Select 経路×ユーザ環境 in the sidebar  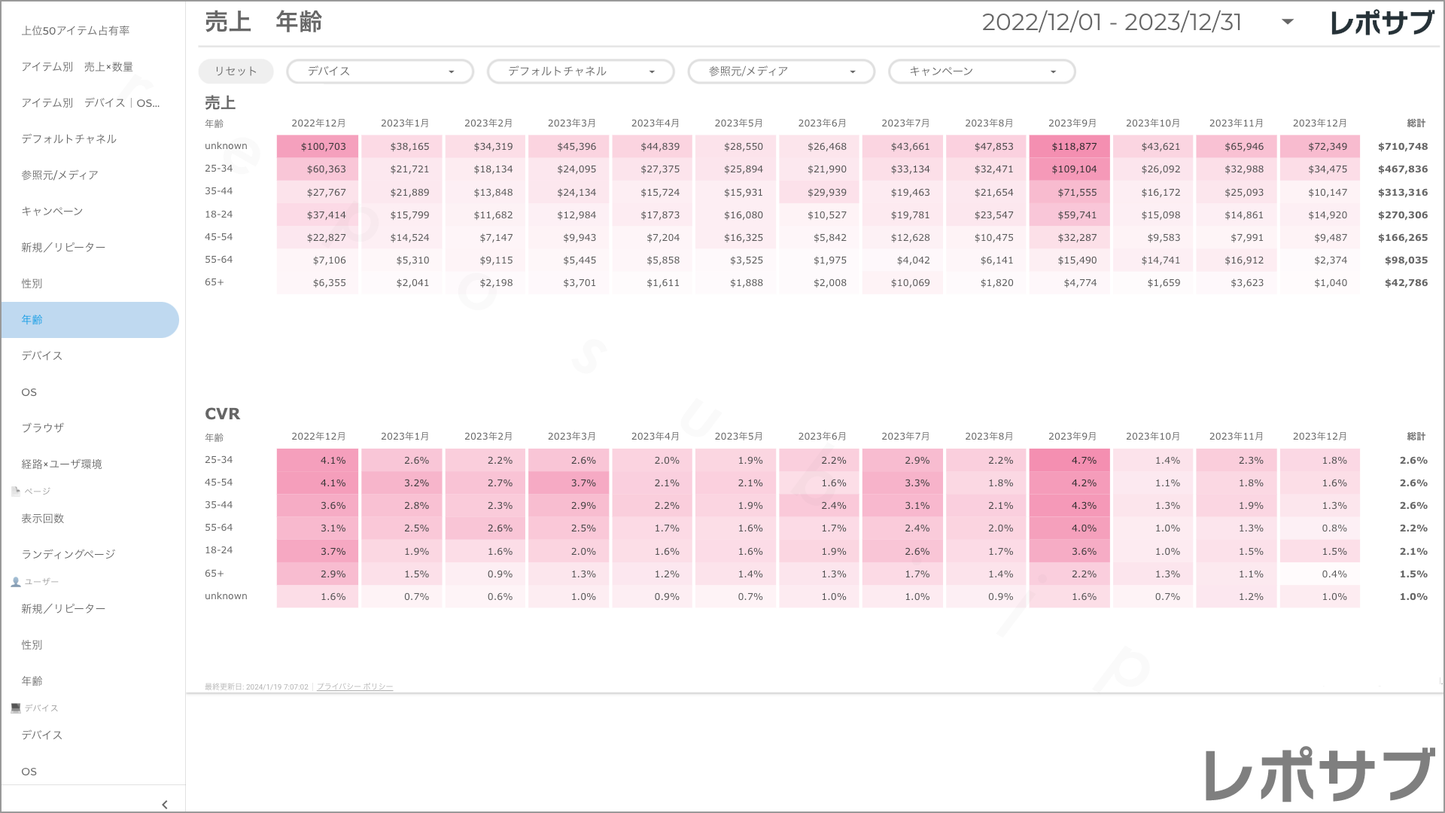pos(62,464)
